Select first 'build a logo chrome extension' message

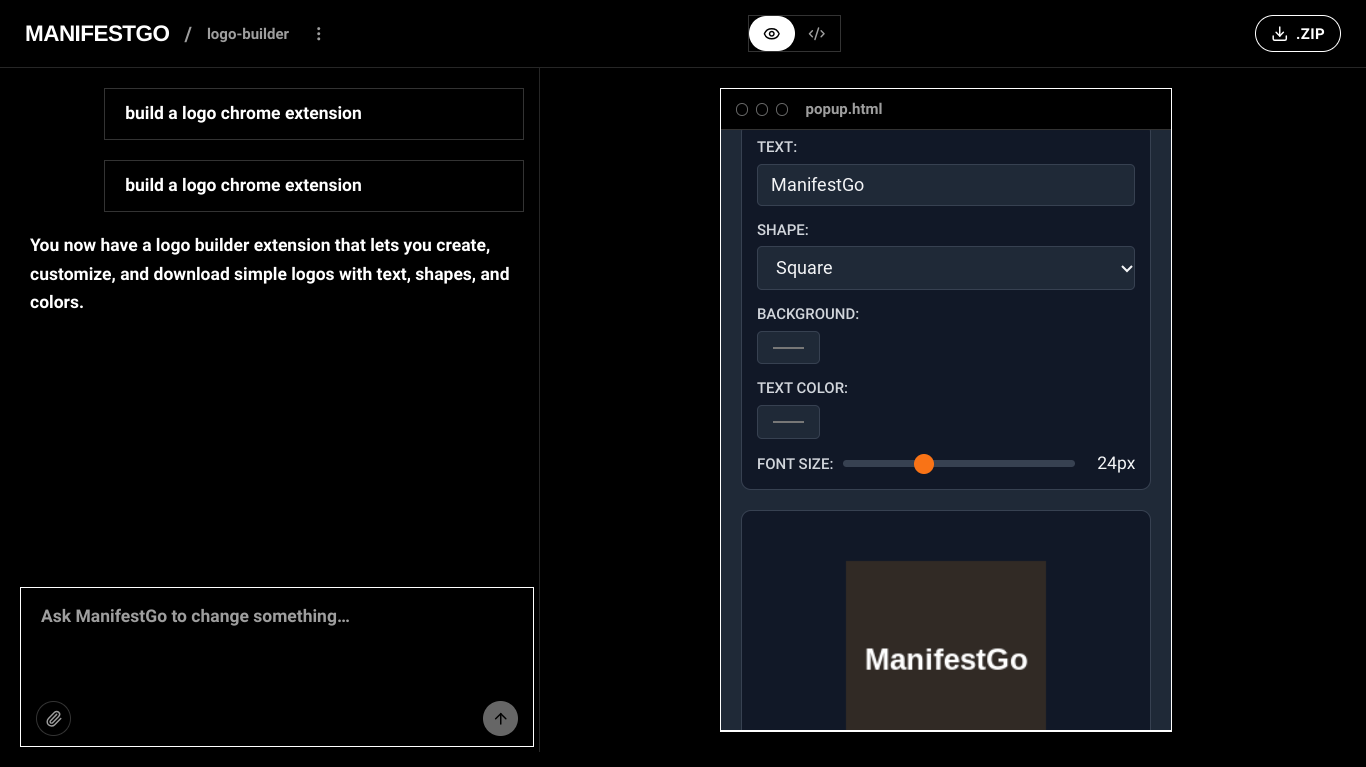click(314, 114)
